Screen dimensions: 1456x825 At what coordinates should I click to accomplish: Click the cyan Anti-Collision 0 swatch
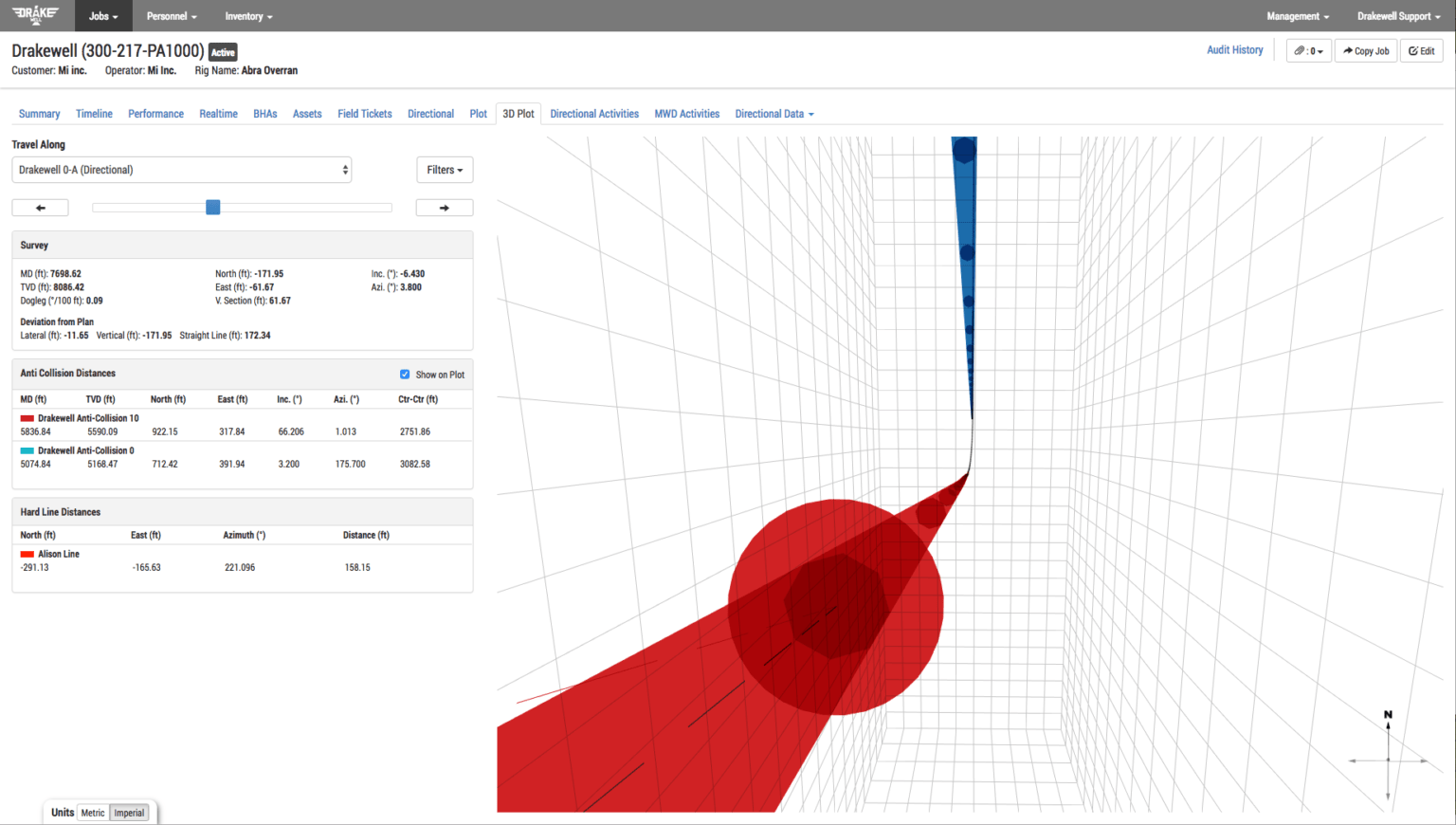click(27, 450)
